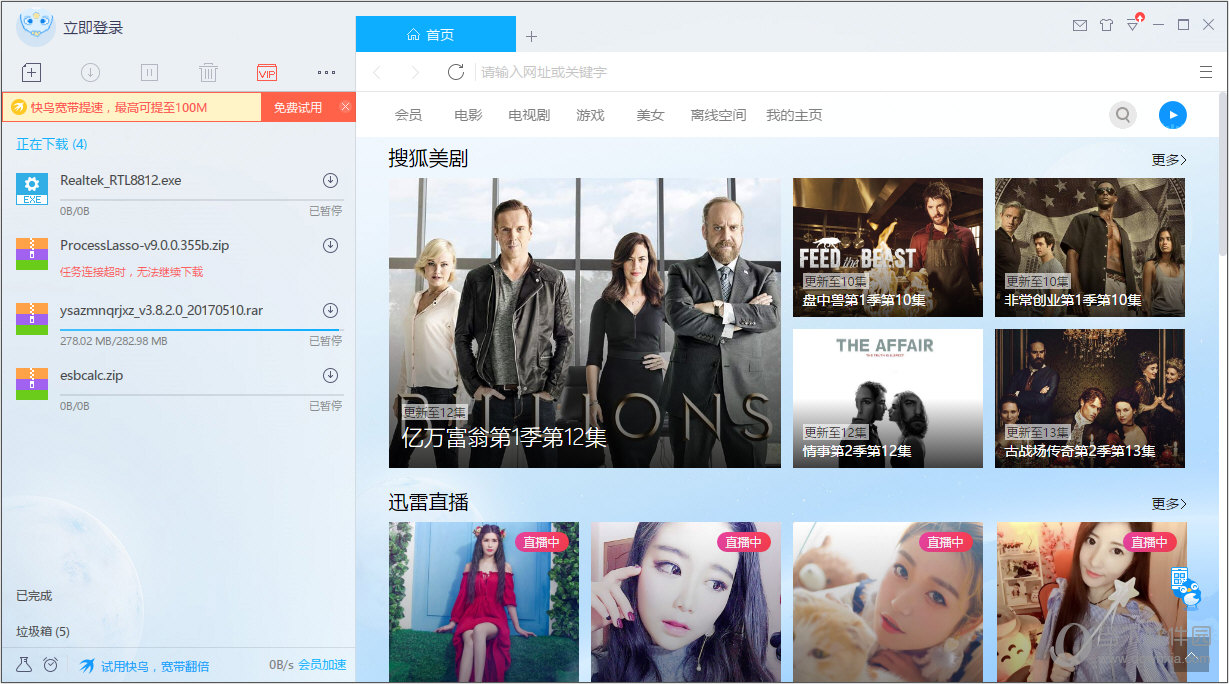The image size is (1229, 684).
Task: Open the 游戏 navigation item
Action: click(590, 115)
